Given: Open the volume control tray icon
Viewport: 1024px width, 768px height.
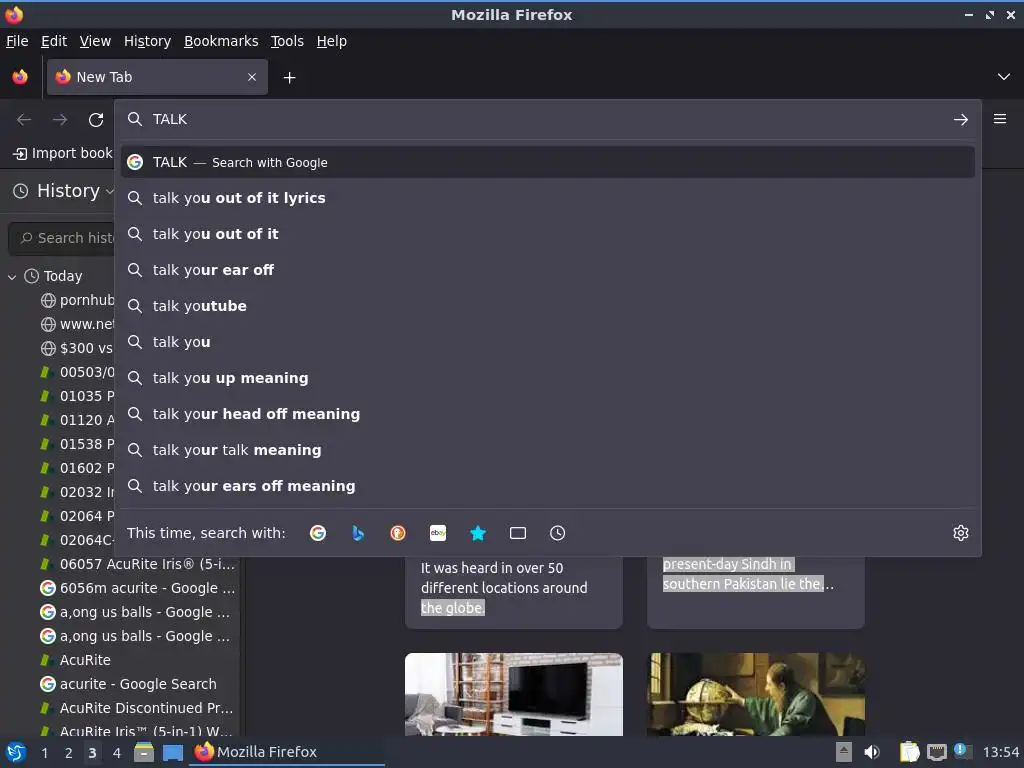Looking at the screenshot, I should (872, 752).
